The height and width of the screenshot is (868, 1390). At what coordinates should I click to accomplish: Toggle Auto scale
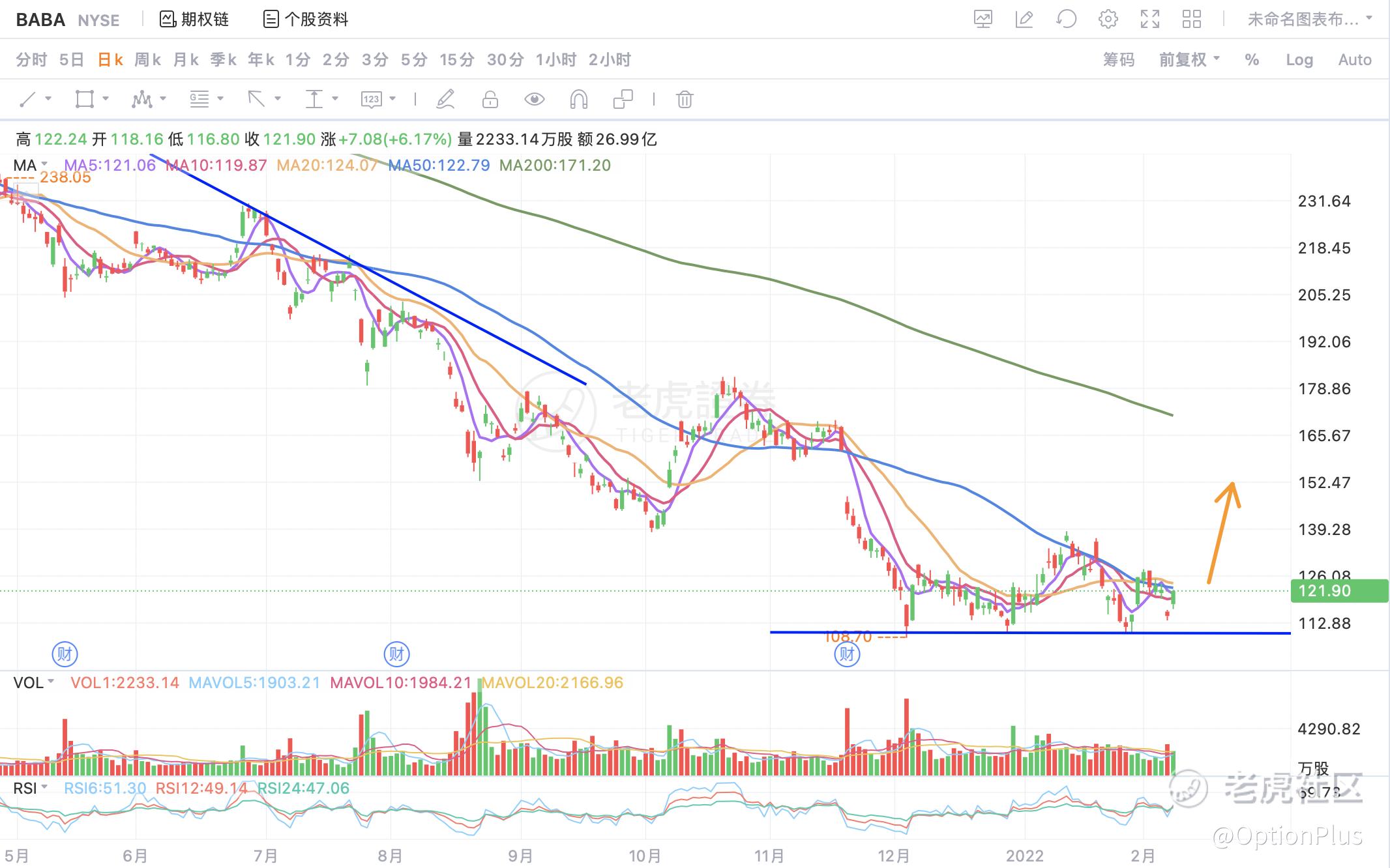click(x=1355, y=60)
